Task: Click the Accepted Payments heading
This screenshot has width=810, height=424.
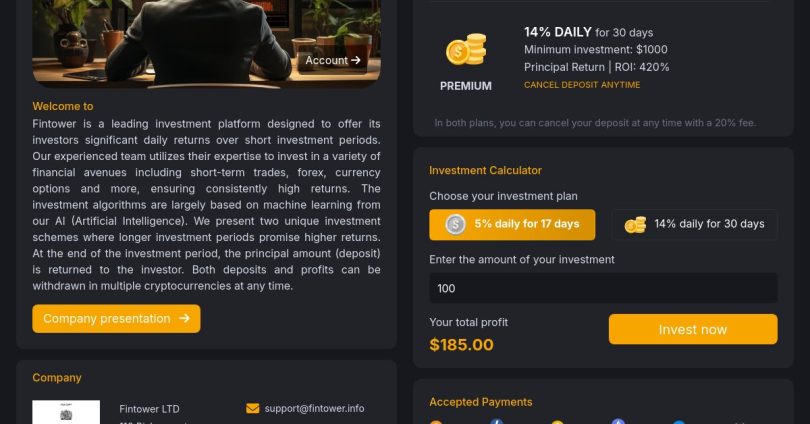Action: tap(480, 402)
